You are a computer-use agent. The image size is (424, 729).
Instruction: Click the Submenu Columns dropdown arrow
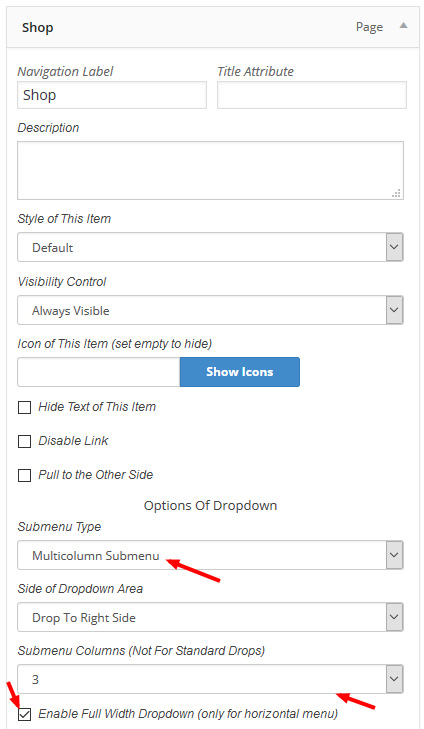pos(394,679)
